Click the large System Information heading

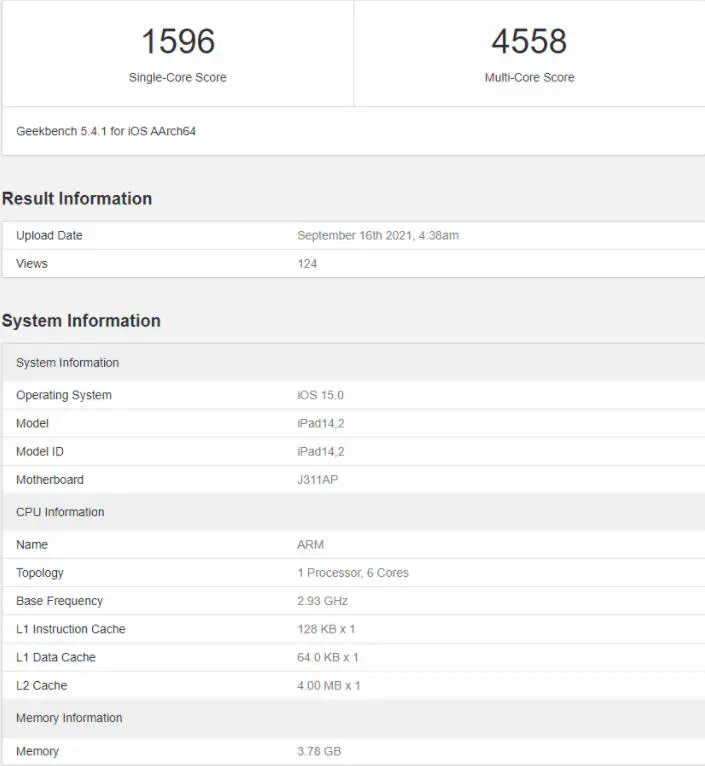pyautogui.click(x=81, y=320)
